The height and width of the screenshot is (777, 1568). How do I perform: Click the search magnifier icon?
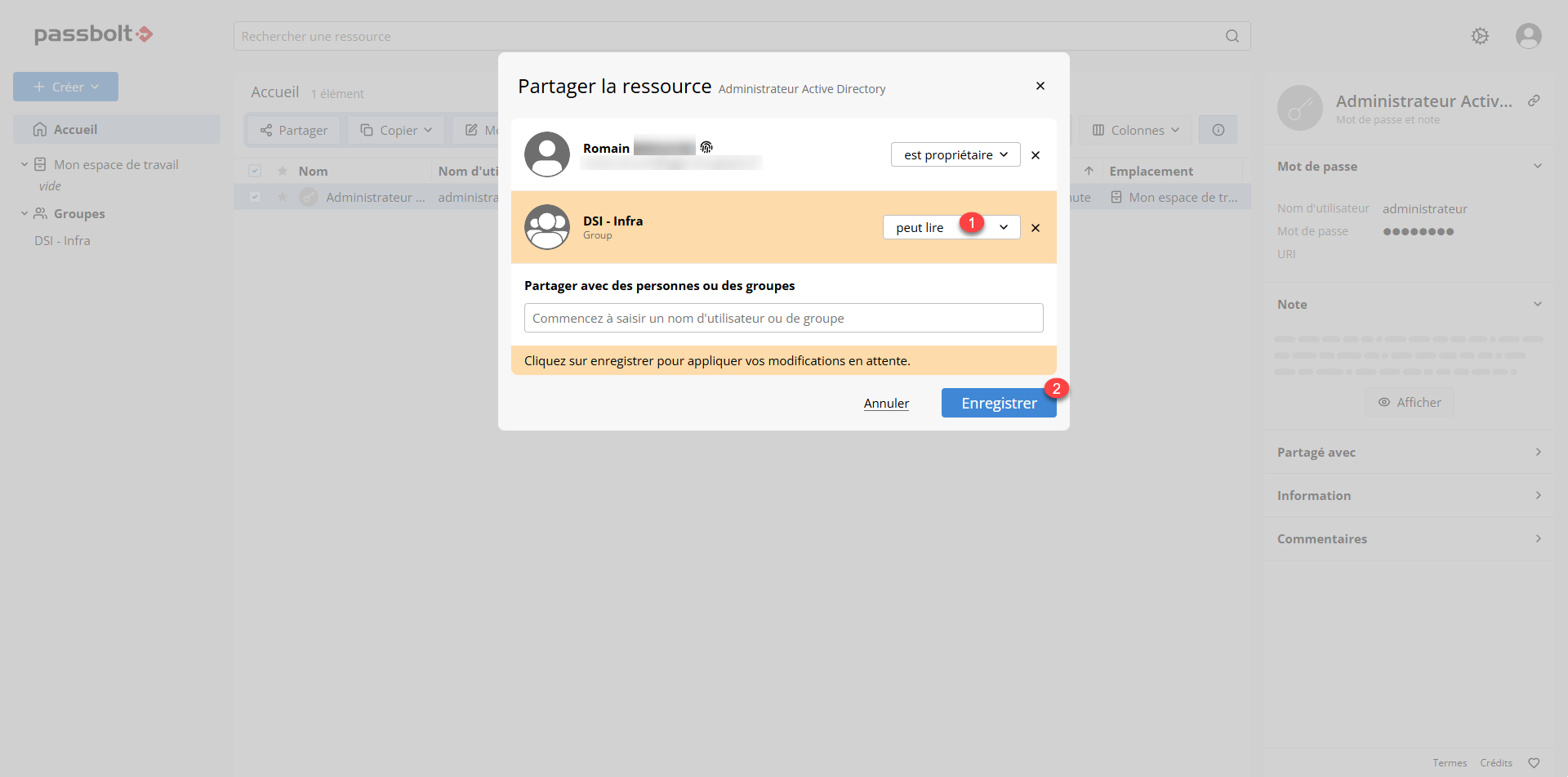click(1232, 36)
